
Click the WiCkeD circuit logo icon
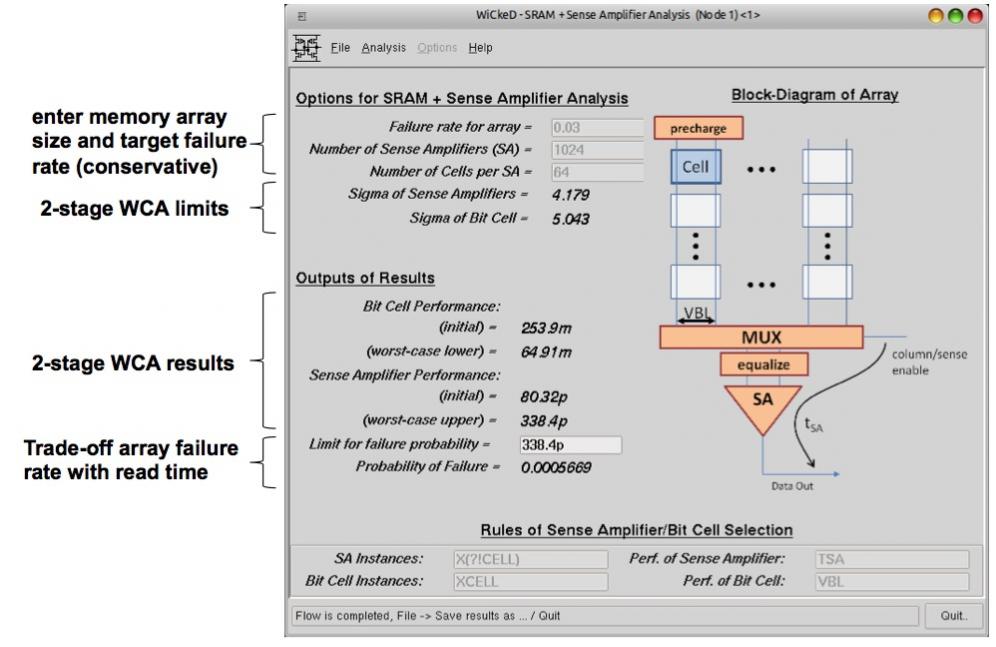[306, 48]
